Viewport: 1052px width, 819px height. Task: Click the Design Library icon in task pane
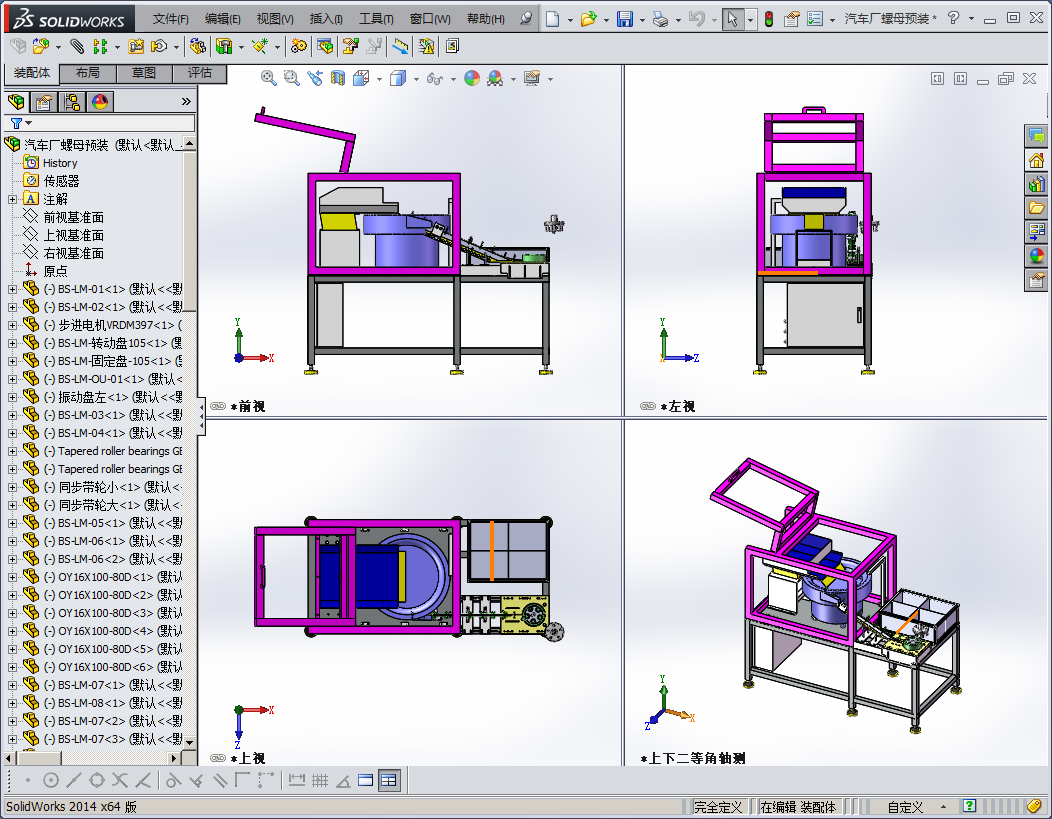[x=1036, y=184]
